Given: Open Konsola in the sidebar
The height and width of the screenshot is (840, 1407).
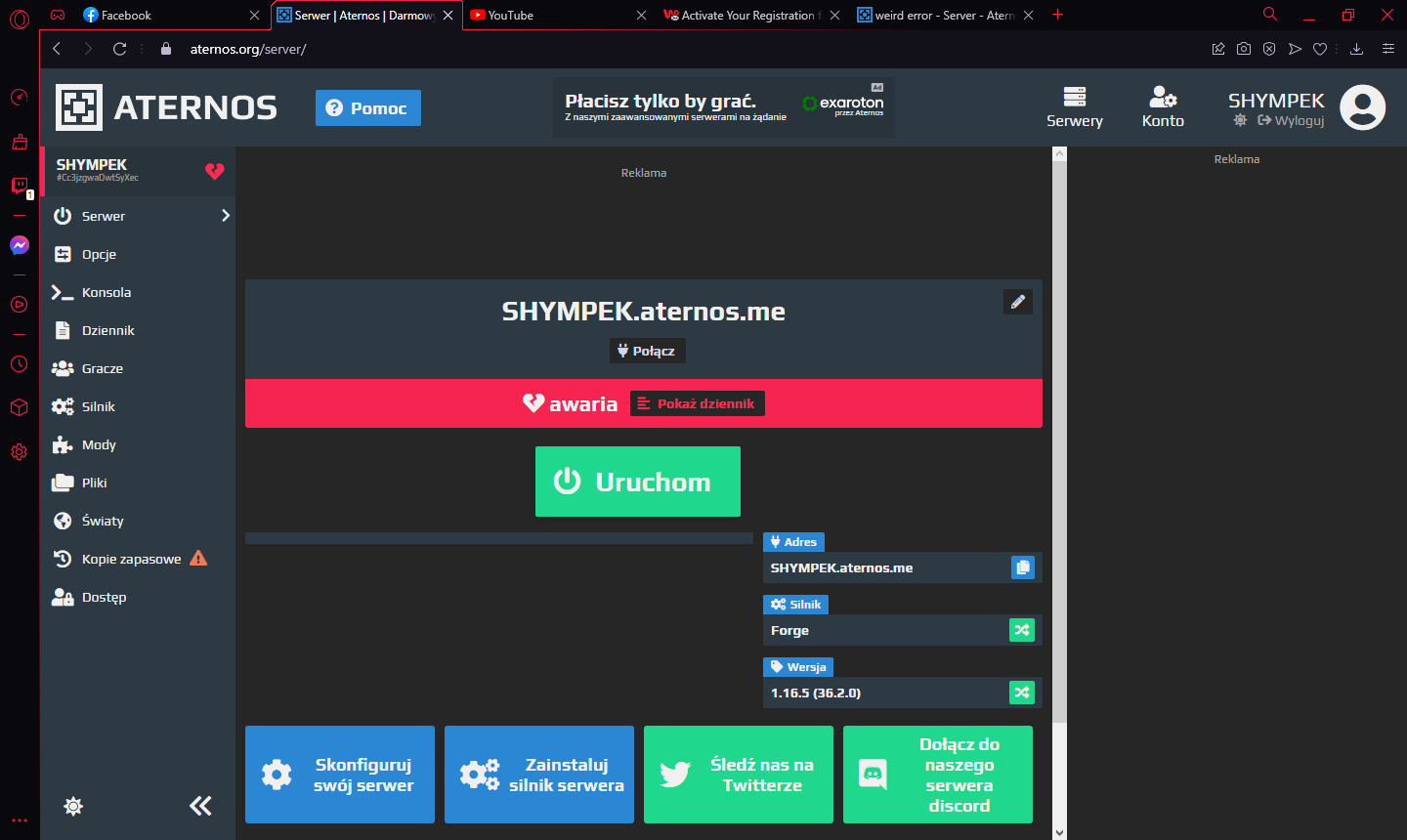Looking at the screenshot, I should 138,292.
